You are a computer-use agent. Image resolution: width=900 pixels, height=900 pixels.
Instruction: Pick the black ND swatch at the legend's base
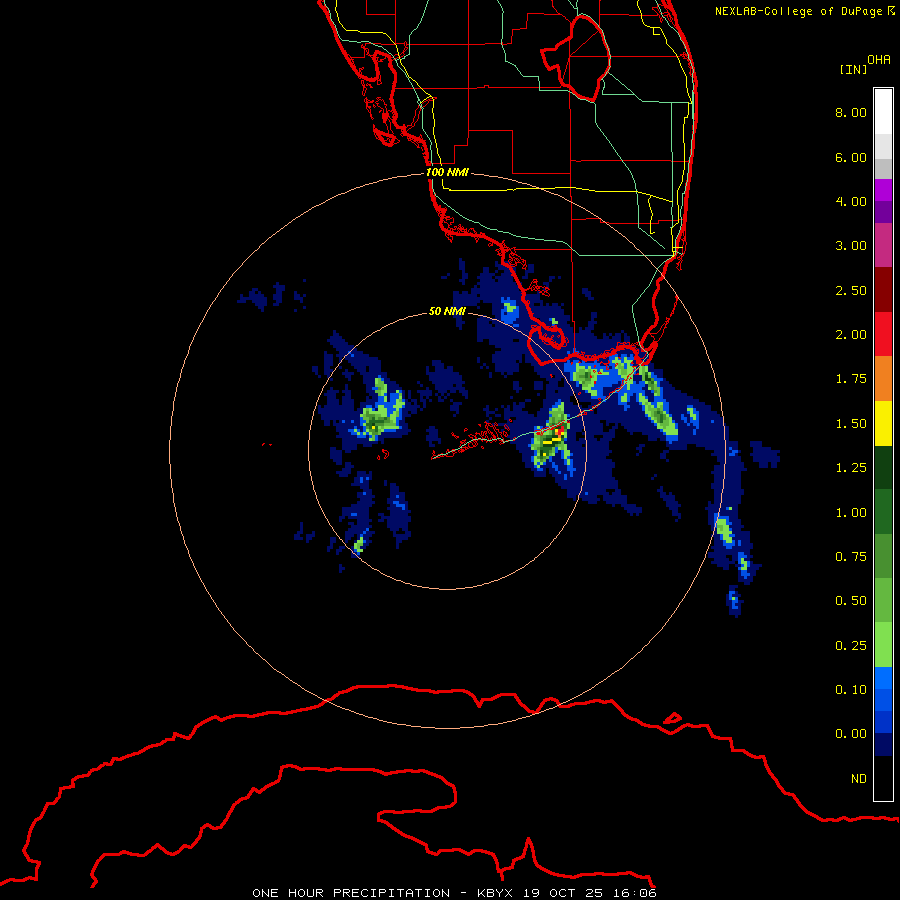pyautogui.click(x=883, y=778)
